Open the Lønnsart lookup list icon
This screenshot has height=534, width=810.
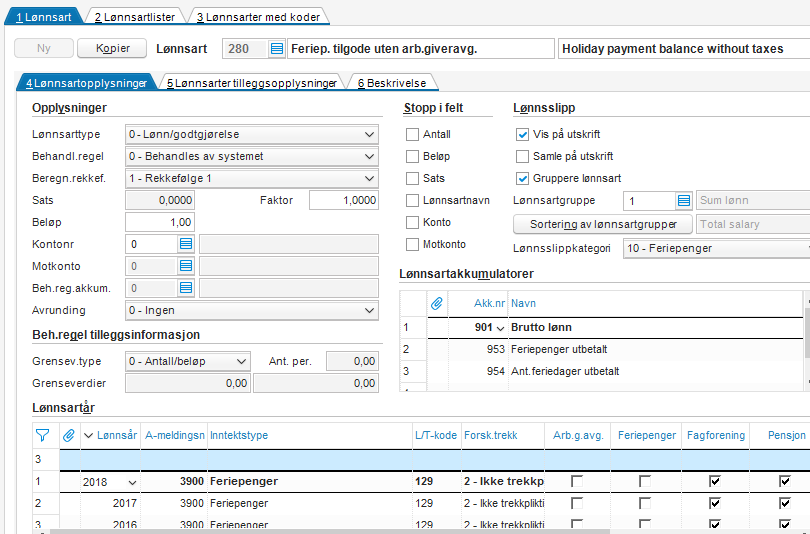pyautogui.click(x=277, y=49)
